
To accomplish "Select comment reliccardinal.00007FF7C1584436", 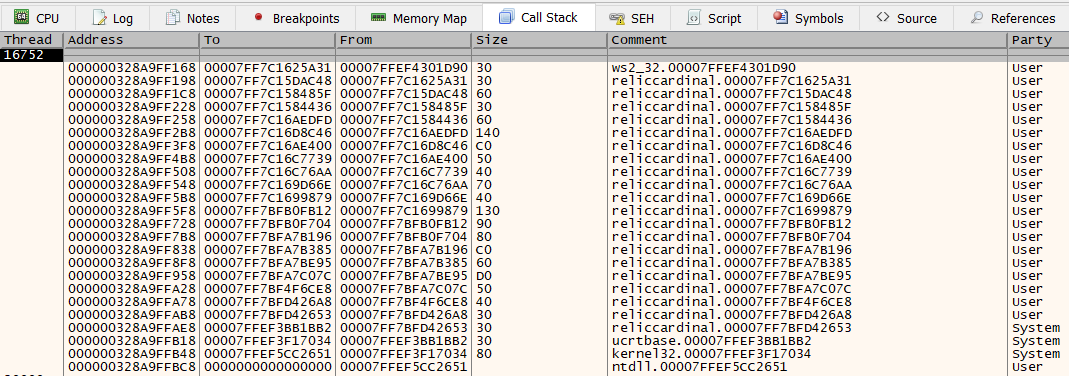I will click(x=732, y=120).
